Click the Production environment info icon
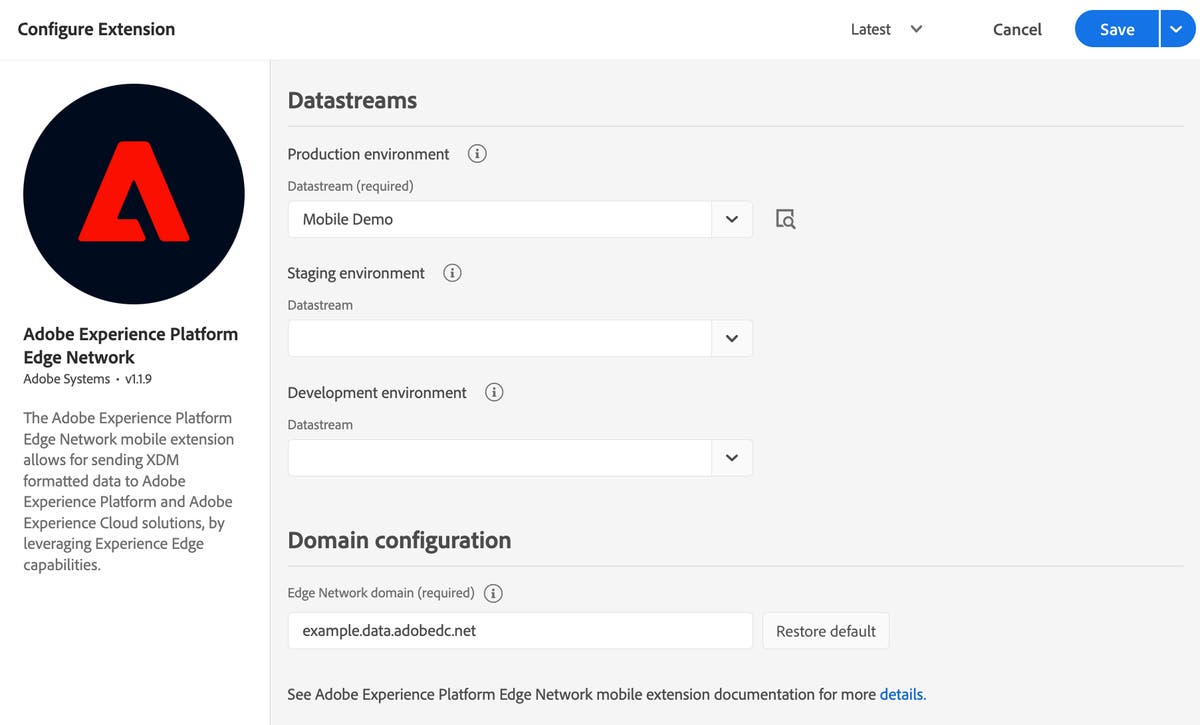Screen dimensions: 1200x725 pyautogui.click(x=477, y=154)
